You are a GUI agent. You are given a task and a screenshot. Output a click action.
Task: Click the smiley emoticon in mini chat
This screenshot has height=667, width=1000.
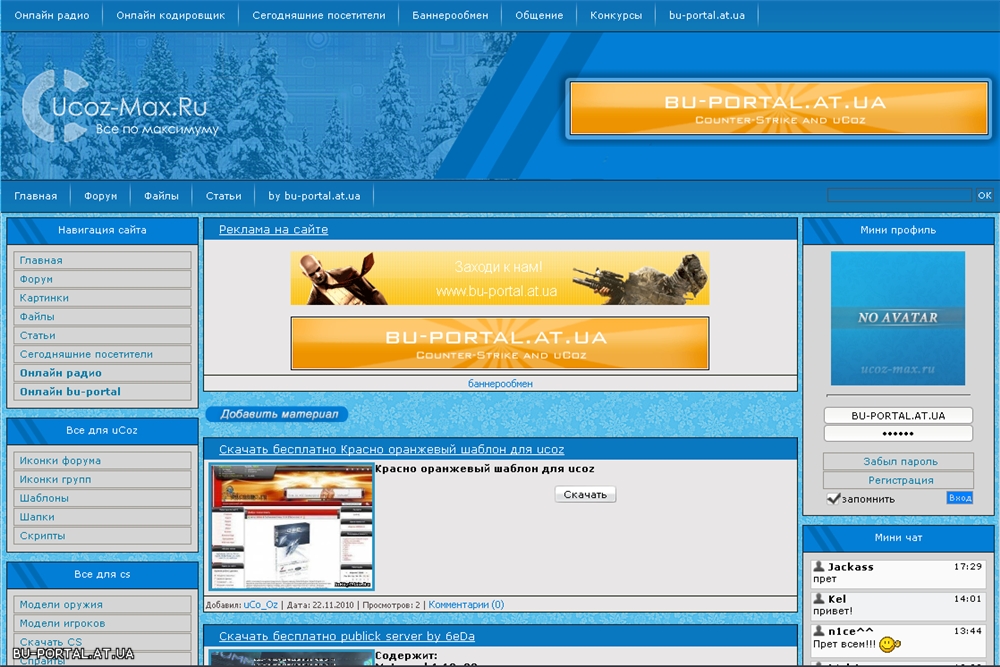coord(890,644)
